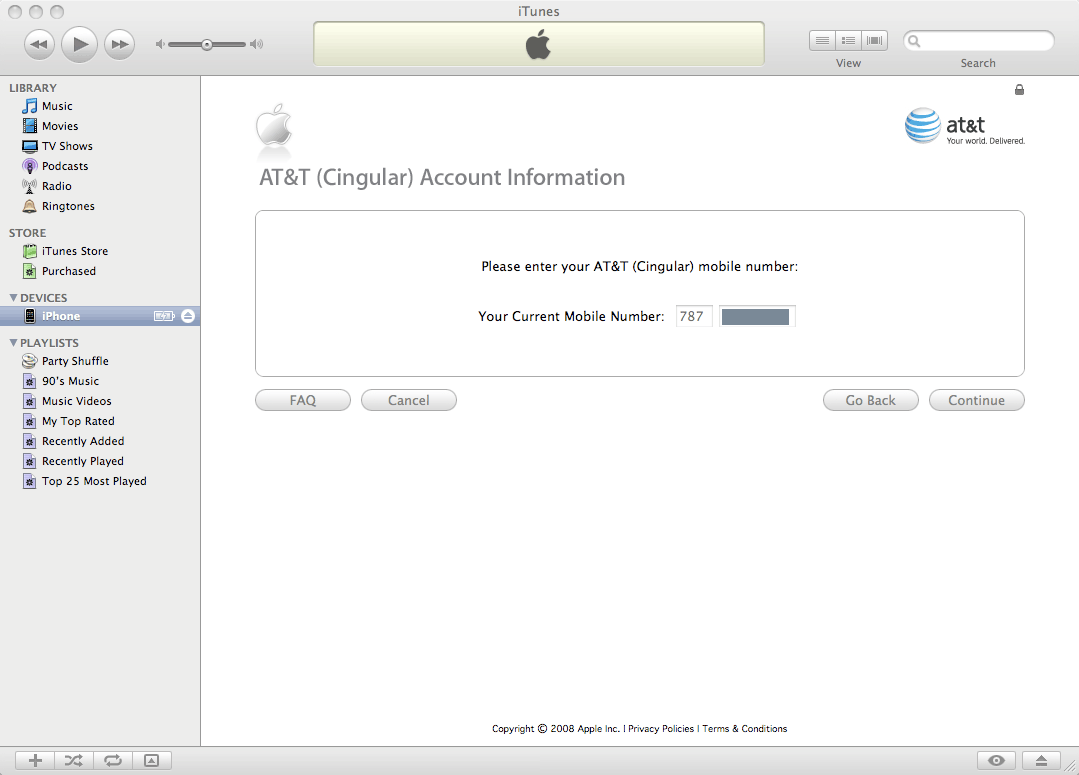This screenshot has height=775, width=1079.
Task: Click the Apple logo above the heading
Action: pos(274,125)
